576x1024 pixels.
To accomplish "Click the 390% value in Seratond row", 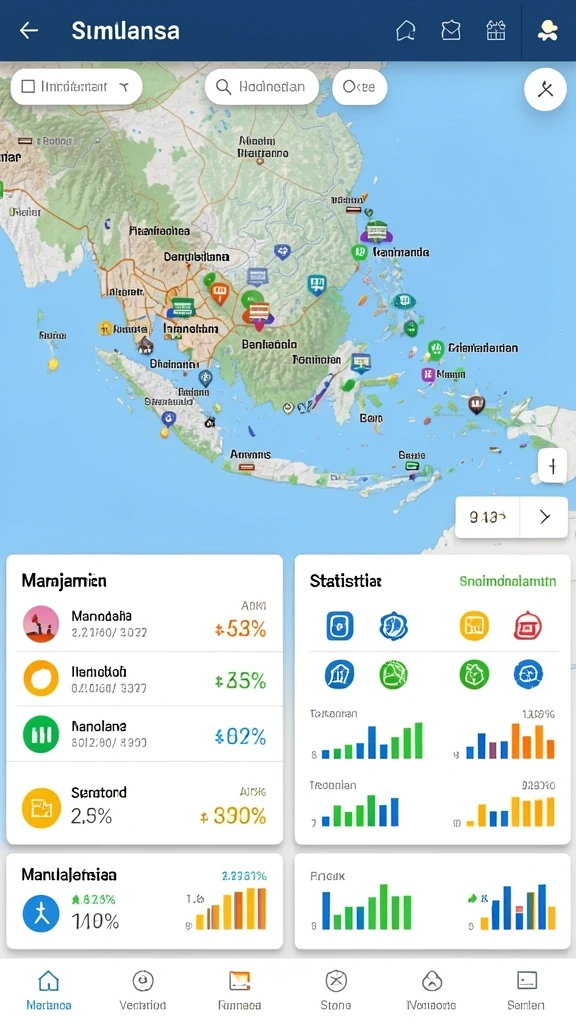I will [x=234, y=816].
